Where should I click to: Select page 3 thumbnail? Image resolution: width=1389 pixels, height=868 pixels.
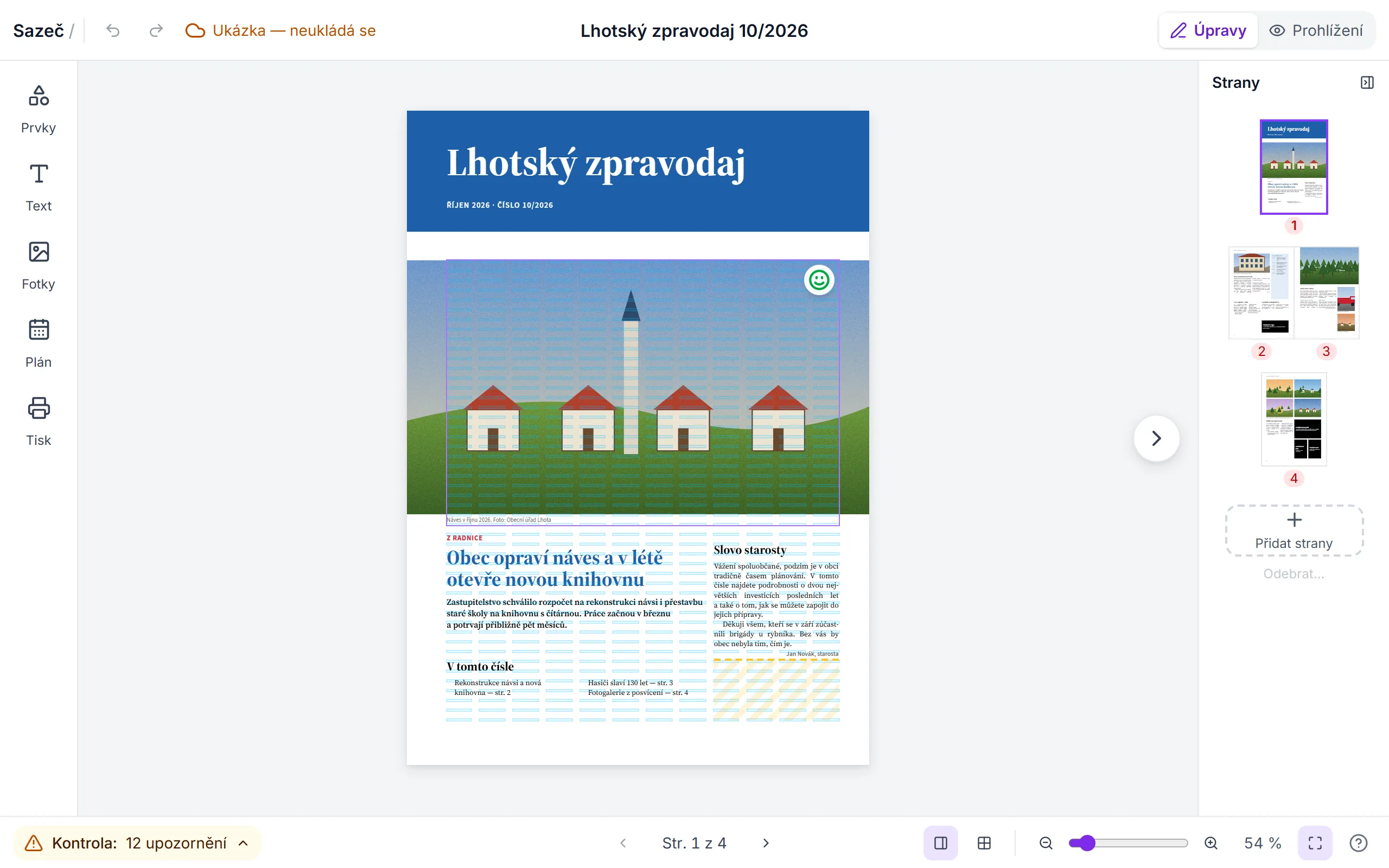point(1327,293)
